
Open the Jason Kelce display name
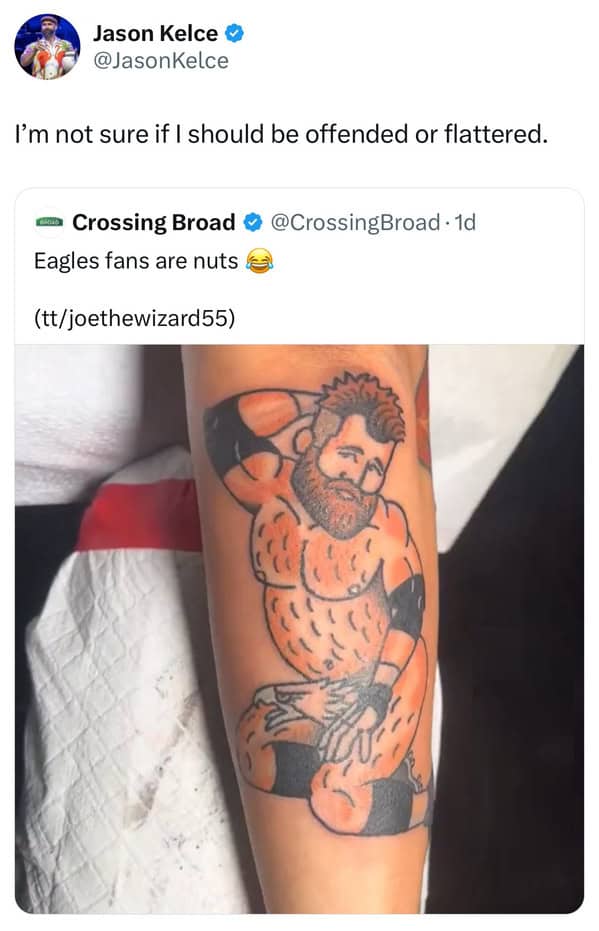click(156, 33)
